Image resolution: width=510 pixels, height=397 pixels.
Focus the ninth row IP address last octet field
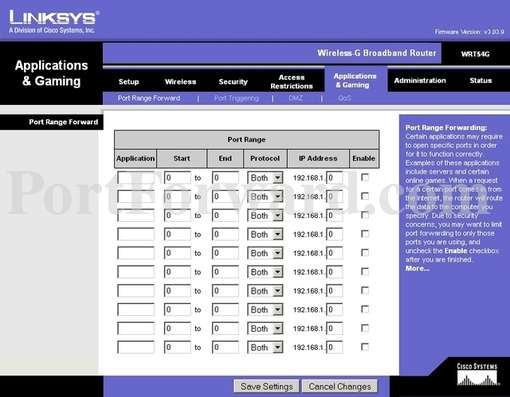pyautogui.click(x=335, y=329)
